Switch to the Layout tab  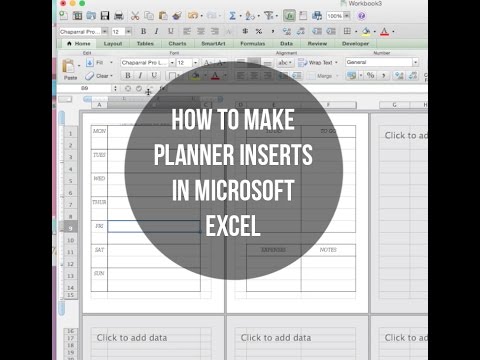[113, 44]
